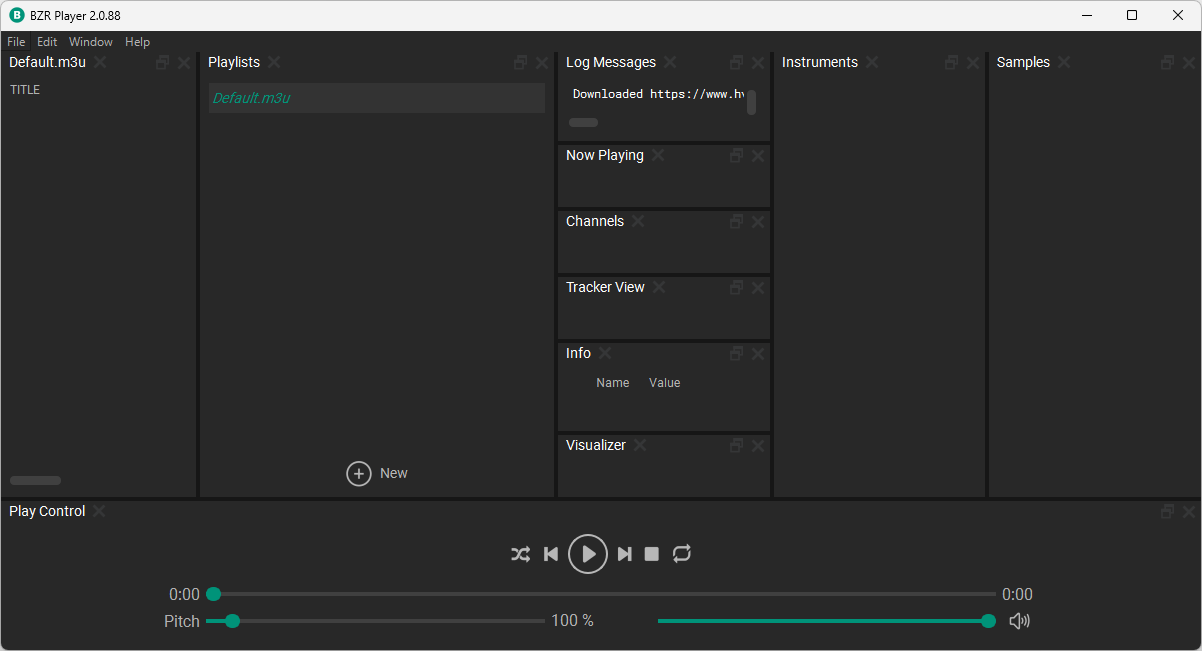Toggle repeat loop mode
The image size is (1202, 651).
point(682,554)
